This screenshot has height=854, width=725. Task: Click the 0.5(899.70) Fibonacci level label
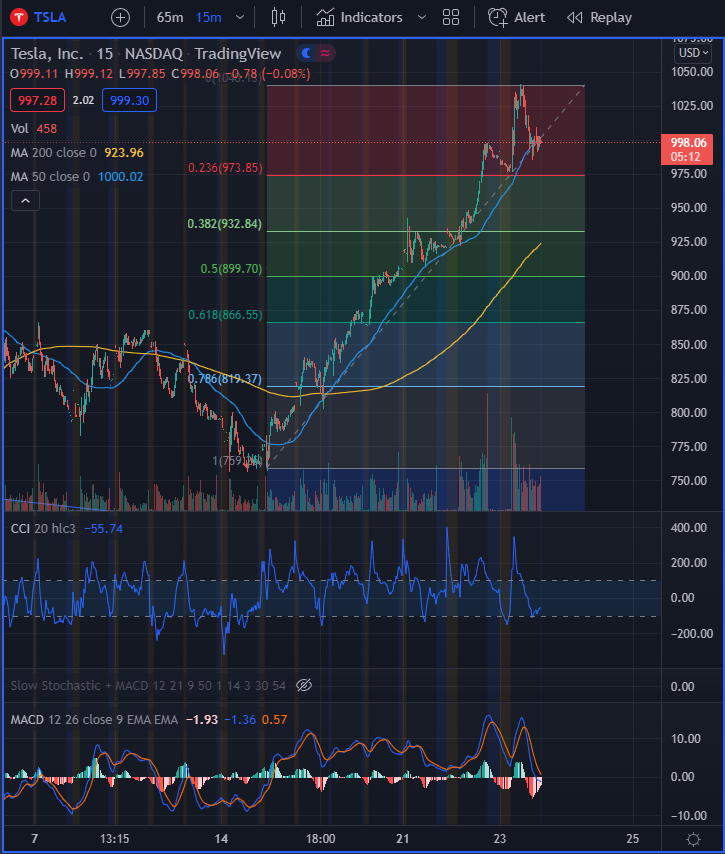pos(231,269)
